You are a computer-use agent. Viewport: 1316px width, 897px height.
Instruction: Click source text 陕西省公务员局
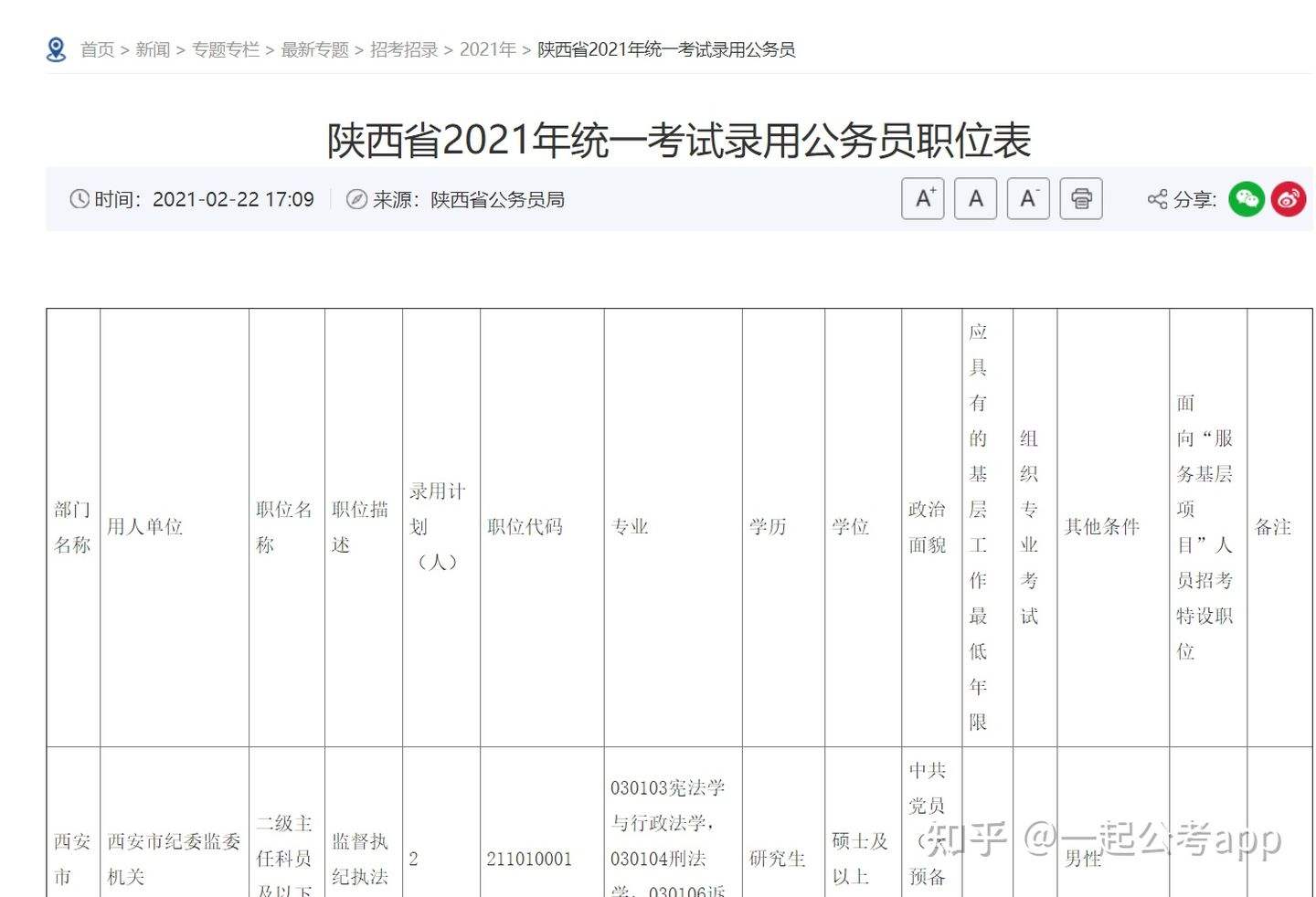[497, 199]
